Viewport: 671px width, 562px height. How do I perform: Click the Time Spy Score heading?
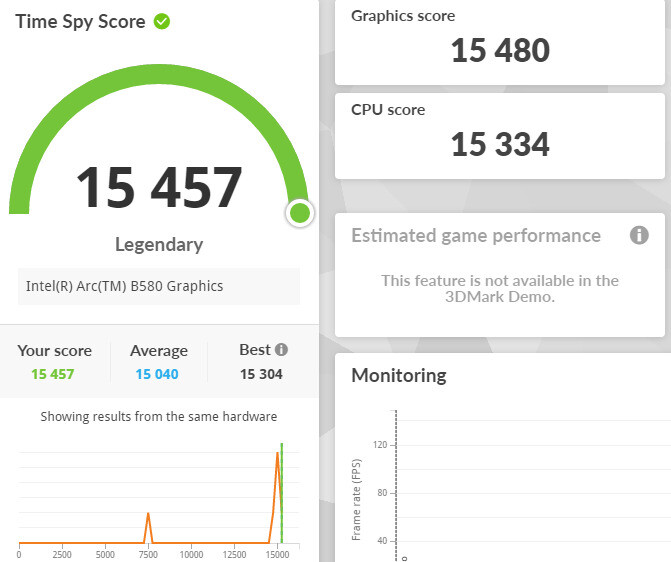(80, 21)
